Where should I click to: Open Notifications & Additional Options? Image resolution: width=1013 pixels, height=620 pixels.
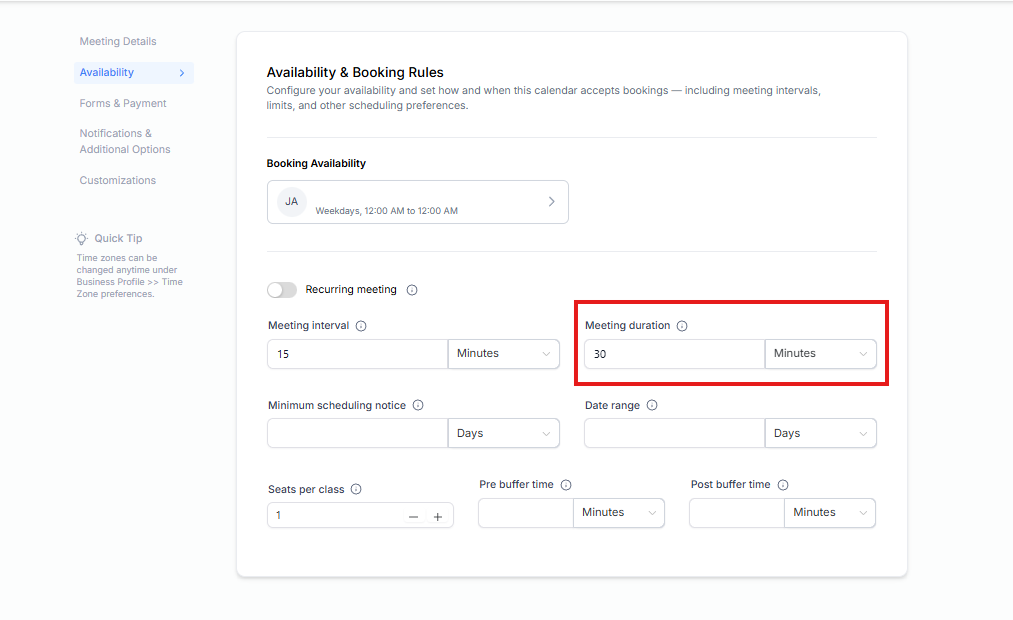pos(125,142)
